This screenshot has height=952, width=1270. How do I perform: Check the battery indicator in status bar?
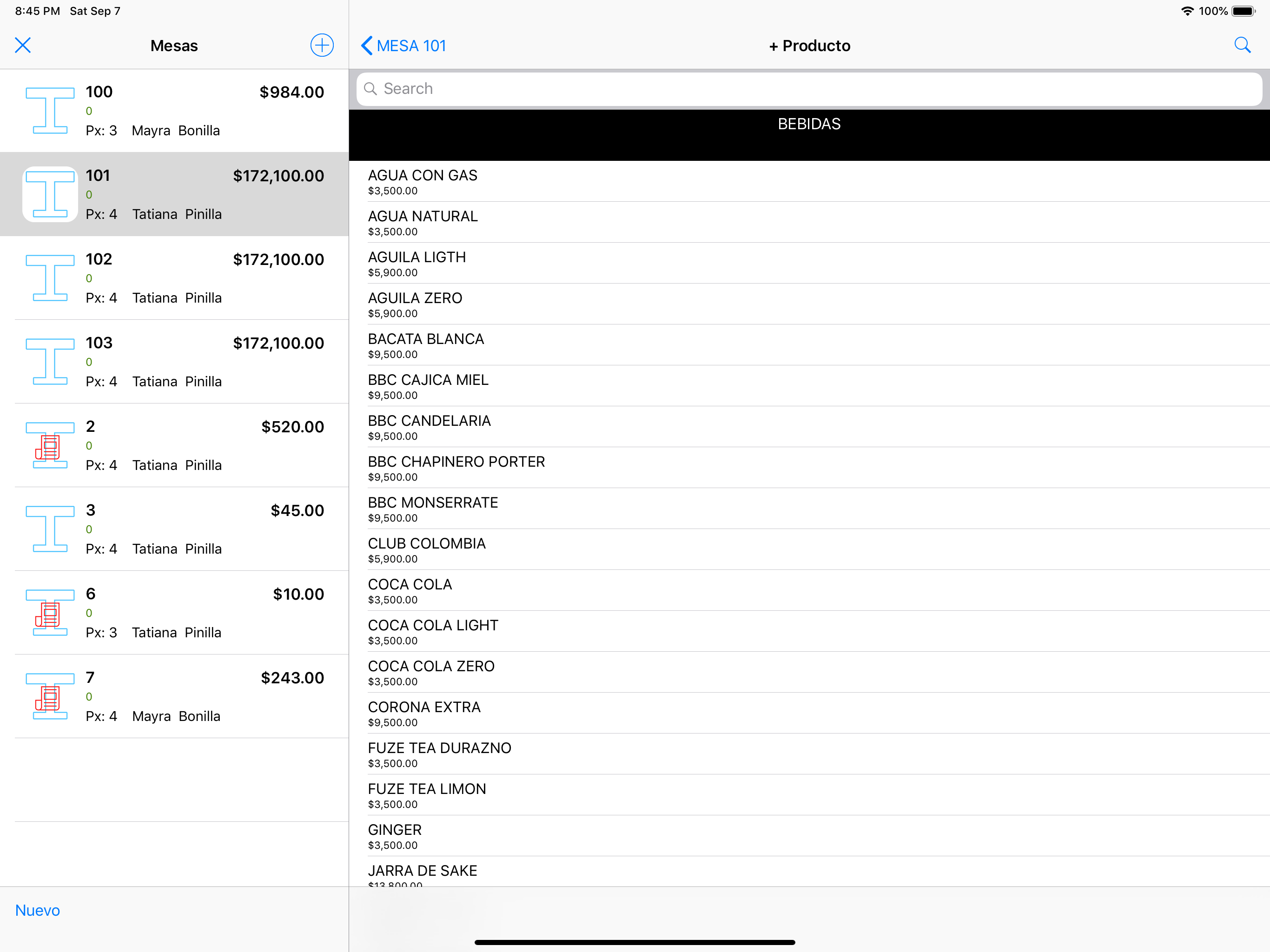(x=1244, y=11)
